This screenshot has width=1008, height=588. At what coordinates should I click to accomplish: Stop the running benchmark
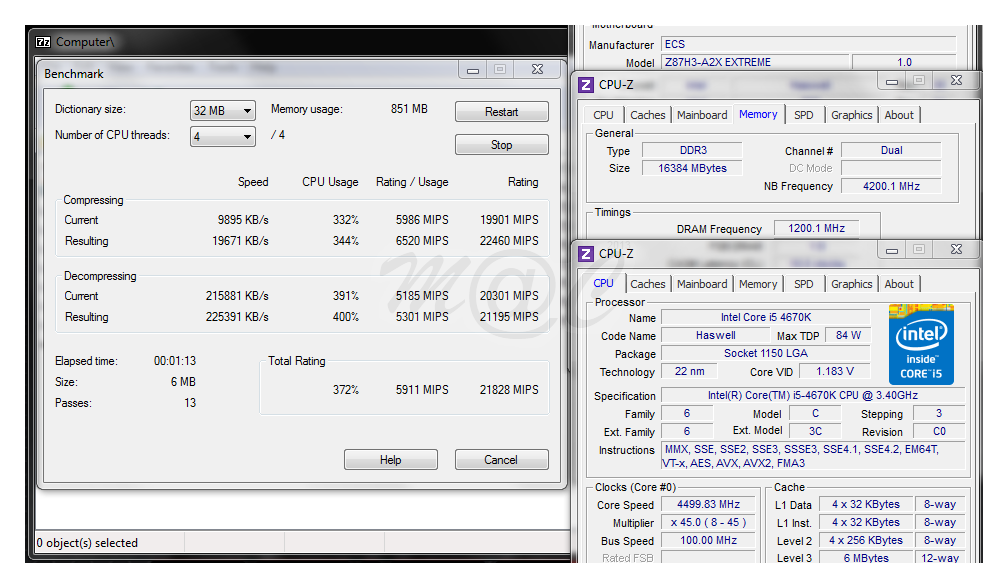pyautogui.click(x=501, y=145)
